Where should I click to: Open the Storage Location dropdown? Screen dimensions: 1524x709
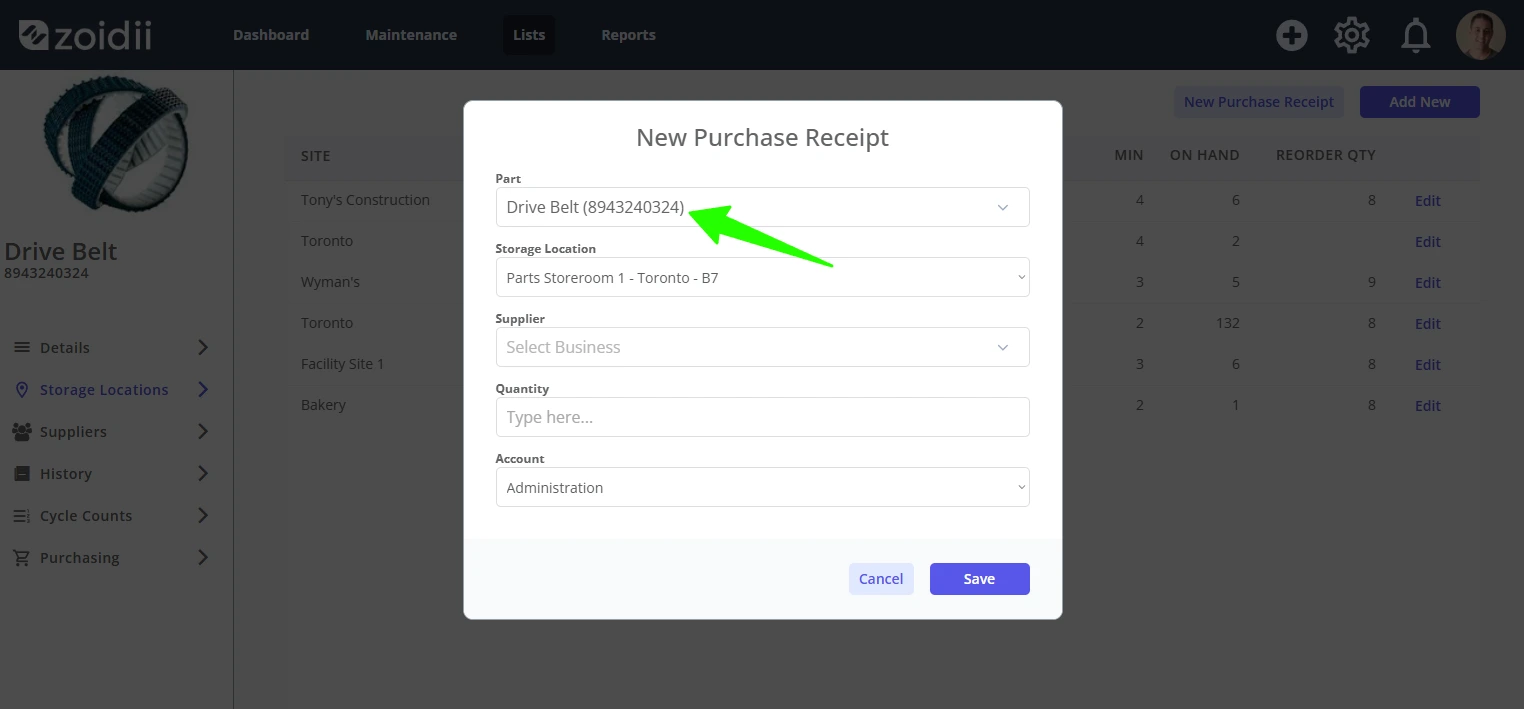(762, 277)
